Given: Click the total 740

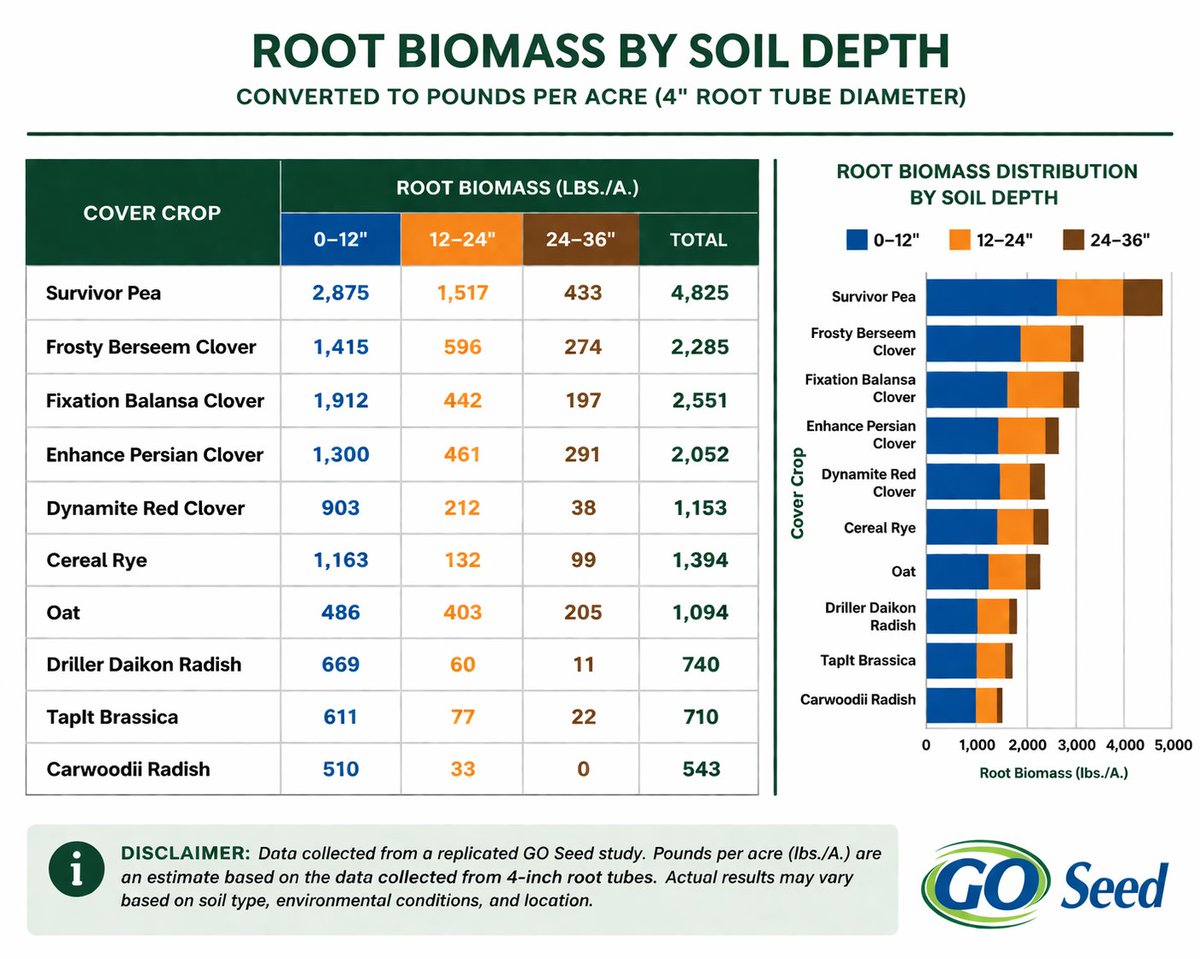Looking at the screenshot, I should point(699,664).
